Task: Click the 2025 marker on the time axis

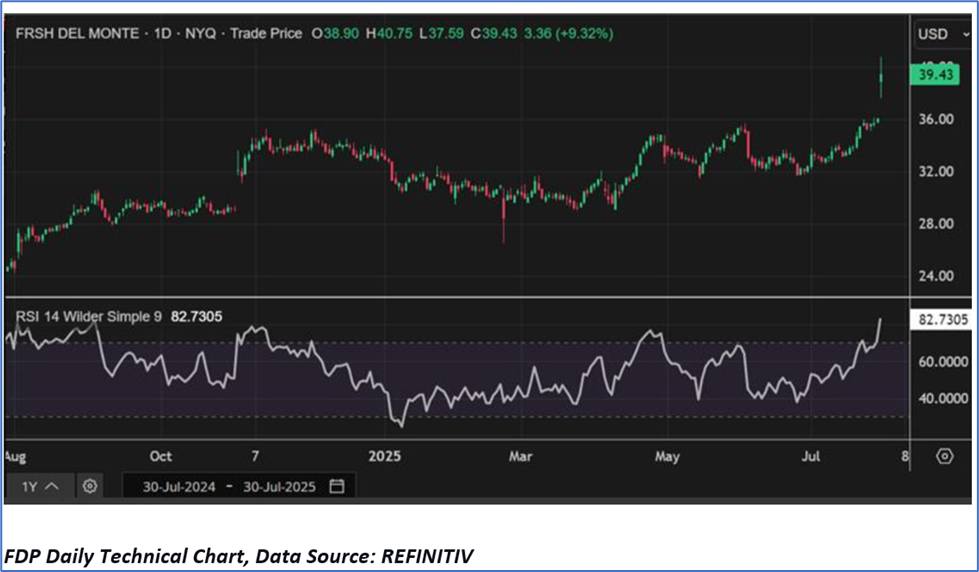Action: 385,456
